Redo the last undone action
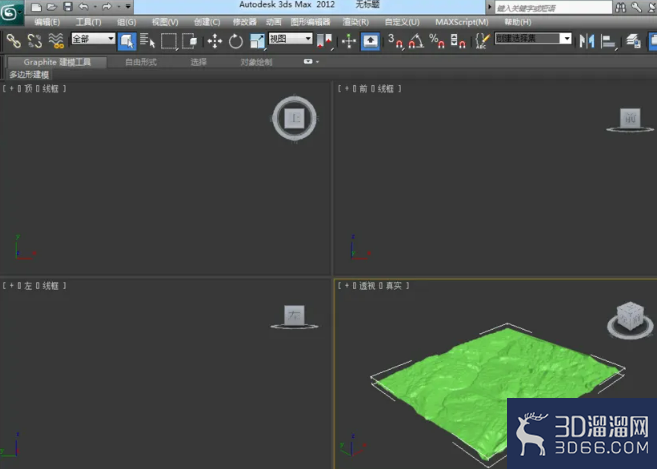The width and height of the screenshot is (657, 469). (107, 7)
